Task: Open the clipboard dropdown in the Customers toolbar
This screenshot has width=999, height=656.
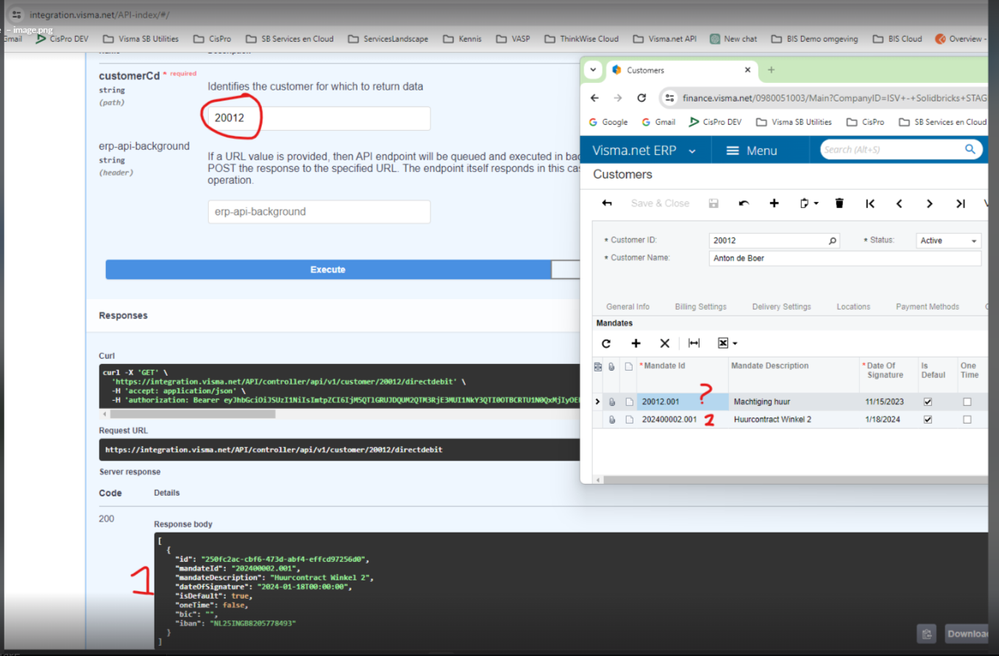Action: pyautogui.click(x=809, y=203)
